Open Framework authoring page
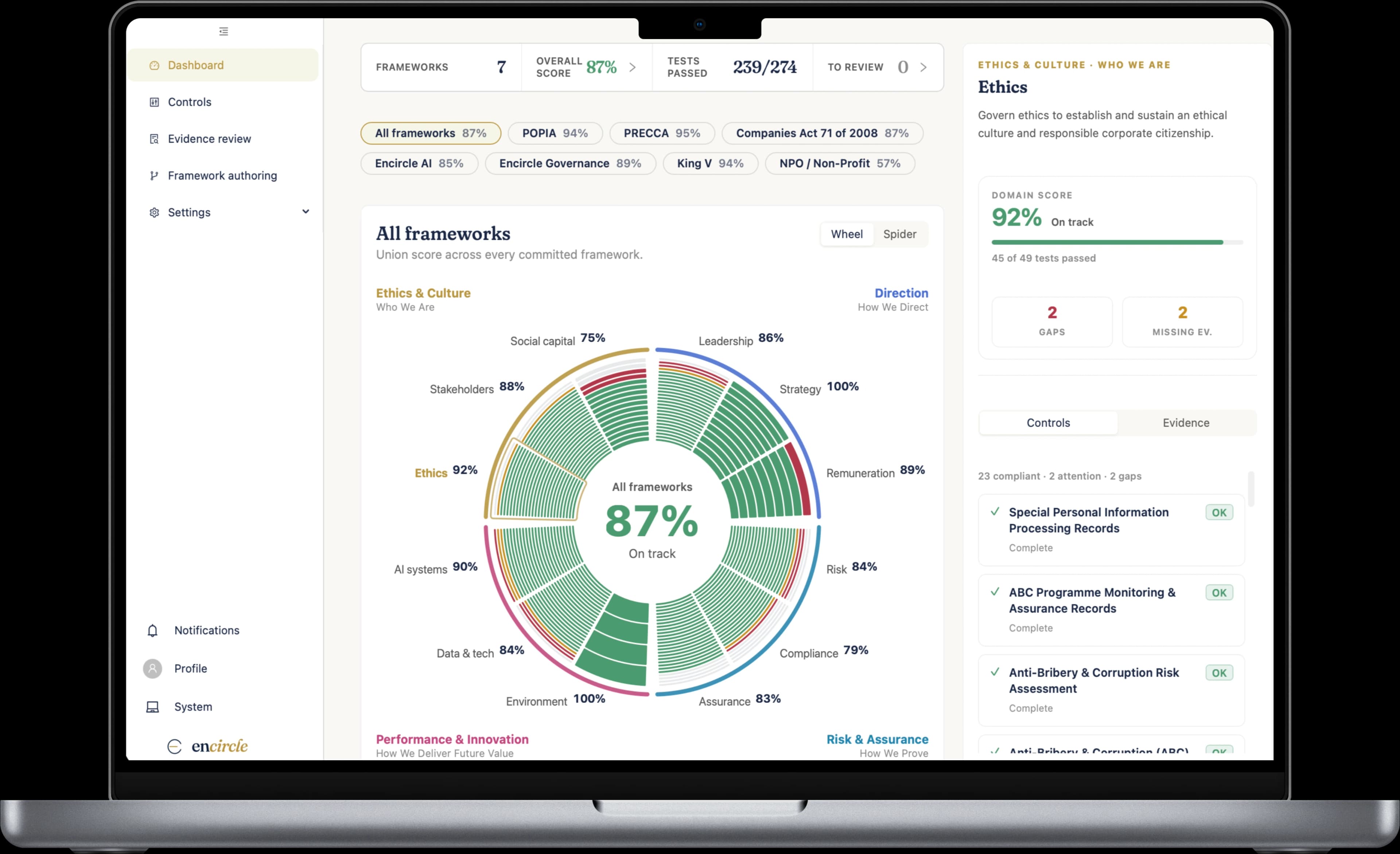Image resolution: width=1400 pixels, height=854 pixels. pyautogui.click(x=223, y=175)
